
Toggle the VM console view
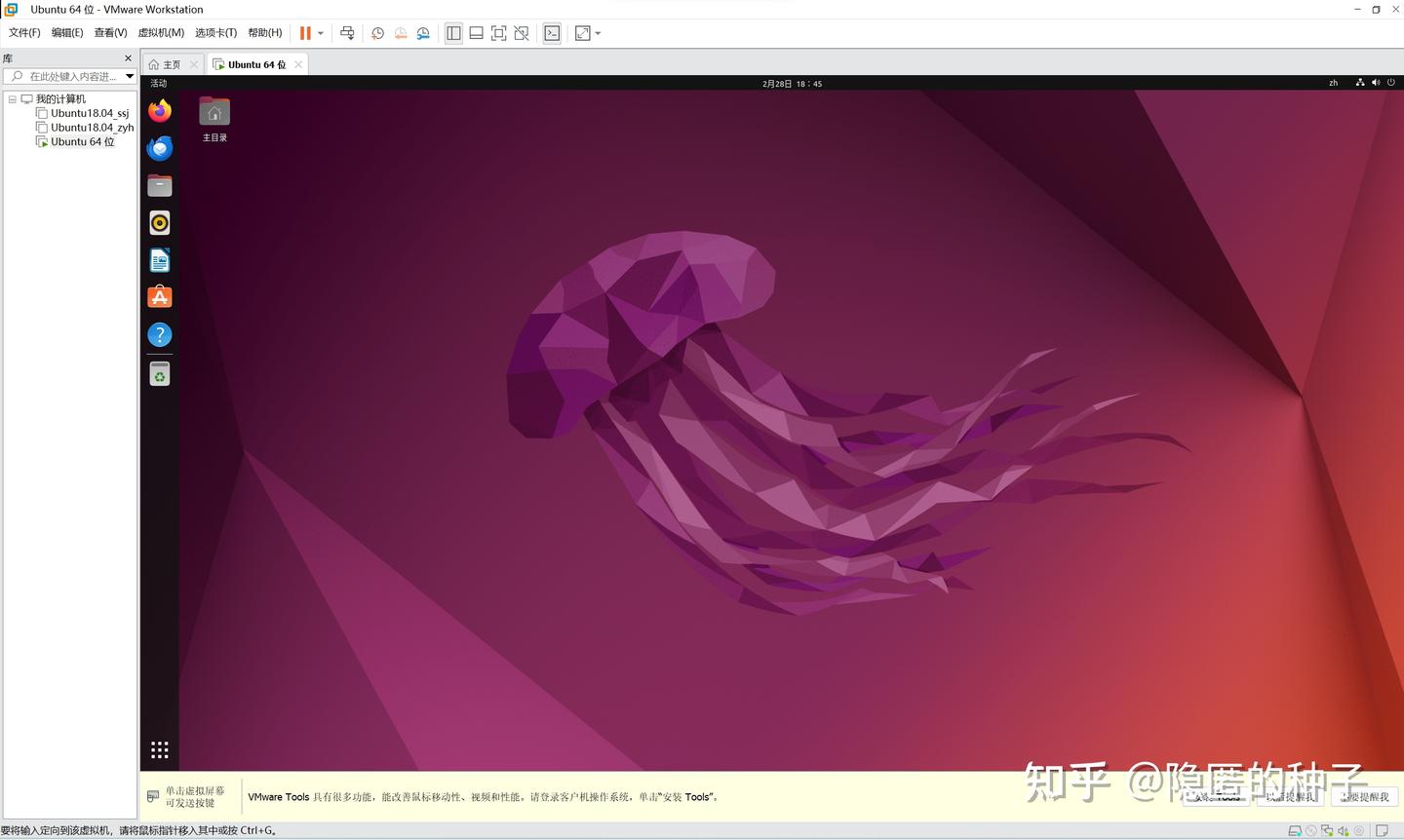[551, 32]
